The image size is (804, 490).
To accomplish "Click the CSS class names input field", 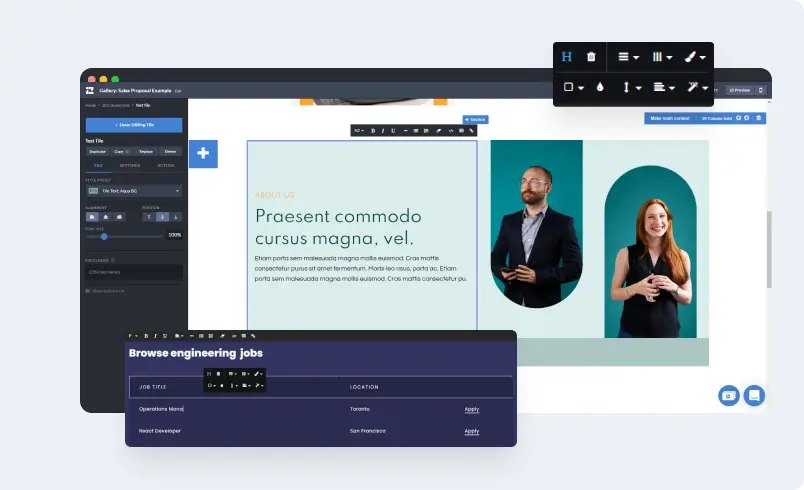I will click(134, 272).
